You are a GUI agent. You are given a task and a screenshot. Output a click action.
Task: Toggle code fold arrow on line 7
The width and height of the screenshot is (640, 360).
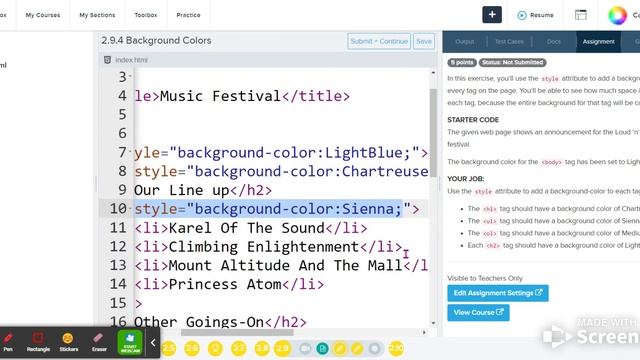click(130, 151)
